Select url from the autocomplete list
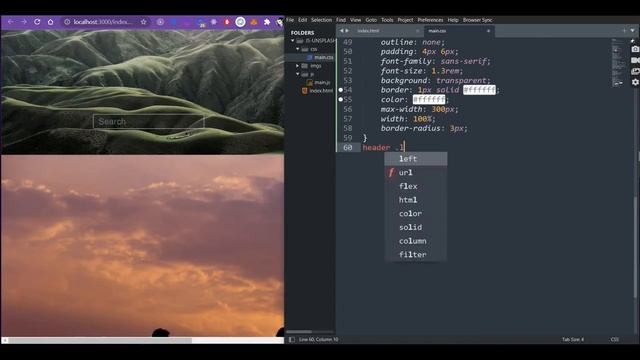Image resolution: width=640 pixels, height=360 pixels. [x=416, y=173]
